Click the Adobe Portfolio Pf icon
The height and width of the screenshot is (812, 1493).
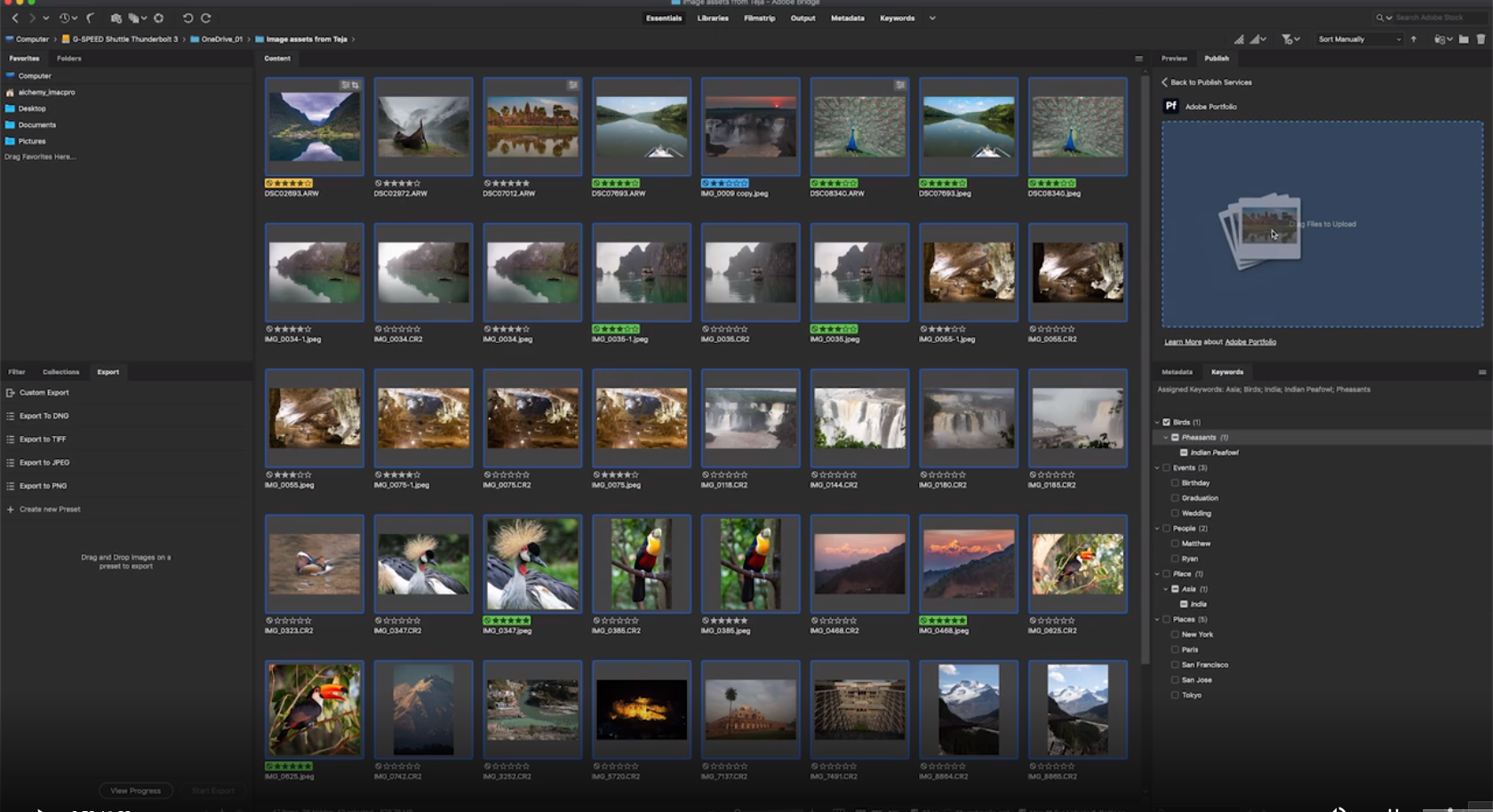pyautogui.click(x=1171, y=106)
